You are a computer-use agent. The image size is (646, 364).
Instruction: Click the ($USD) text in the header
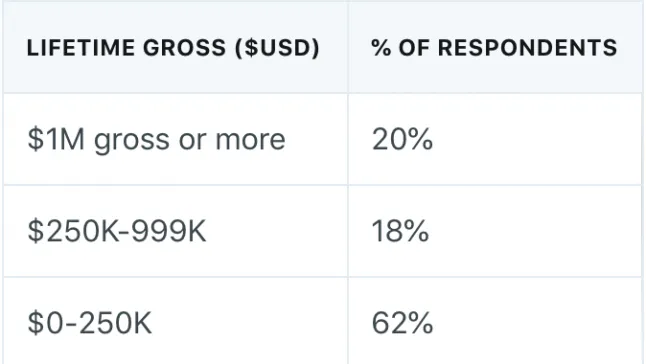[x=277, y=48]
